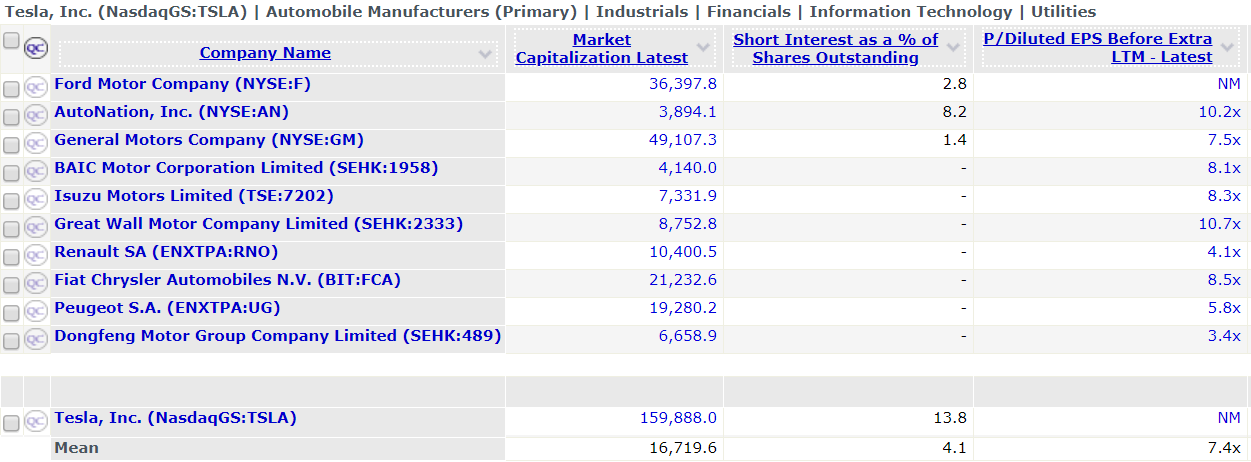
Task: Click Ford P/E value NM
Action: pyautogui.click(x=1229, y=84)
